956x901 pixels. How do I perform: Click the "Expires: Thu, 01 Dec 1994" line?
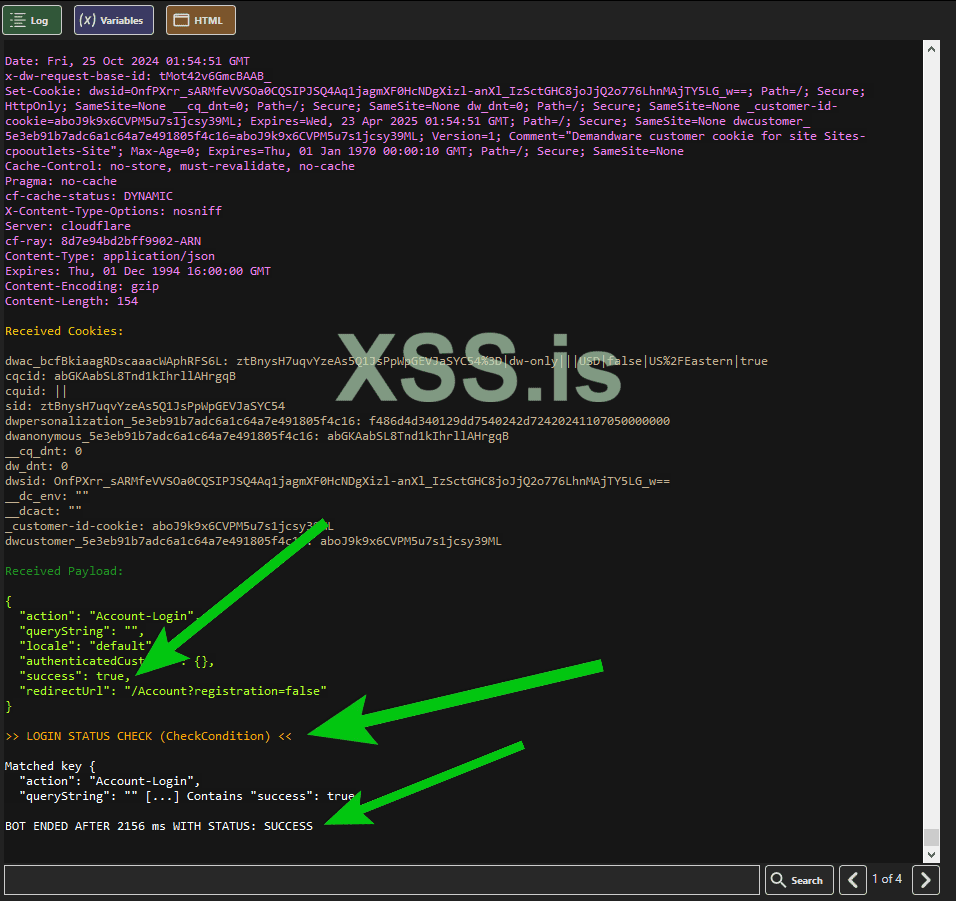[x=138, y=271]
